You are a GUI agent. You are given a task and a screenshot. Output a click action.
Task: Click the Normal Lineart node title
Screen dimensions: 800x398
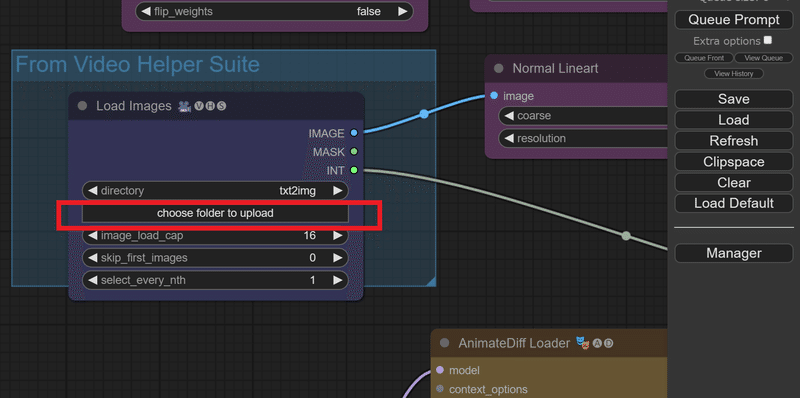555,68
